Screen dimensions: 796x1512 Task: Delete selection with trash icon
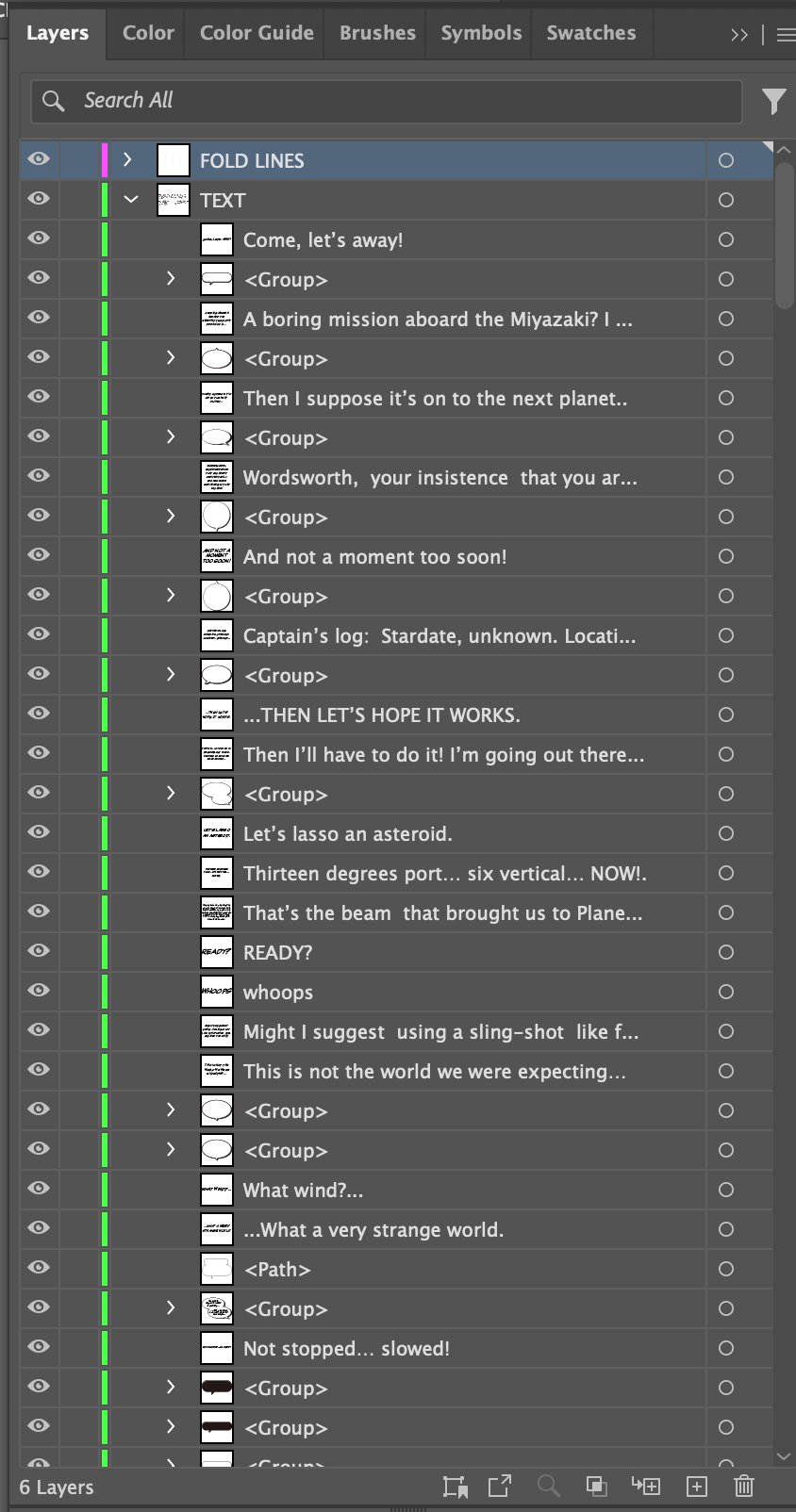tap(744, 1487)
